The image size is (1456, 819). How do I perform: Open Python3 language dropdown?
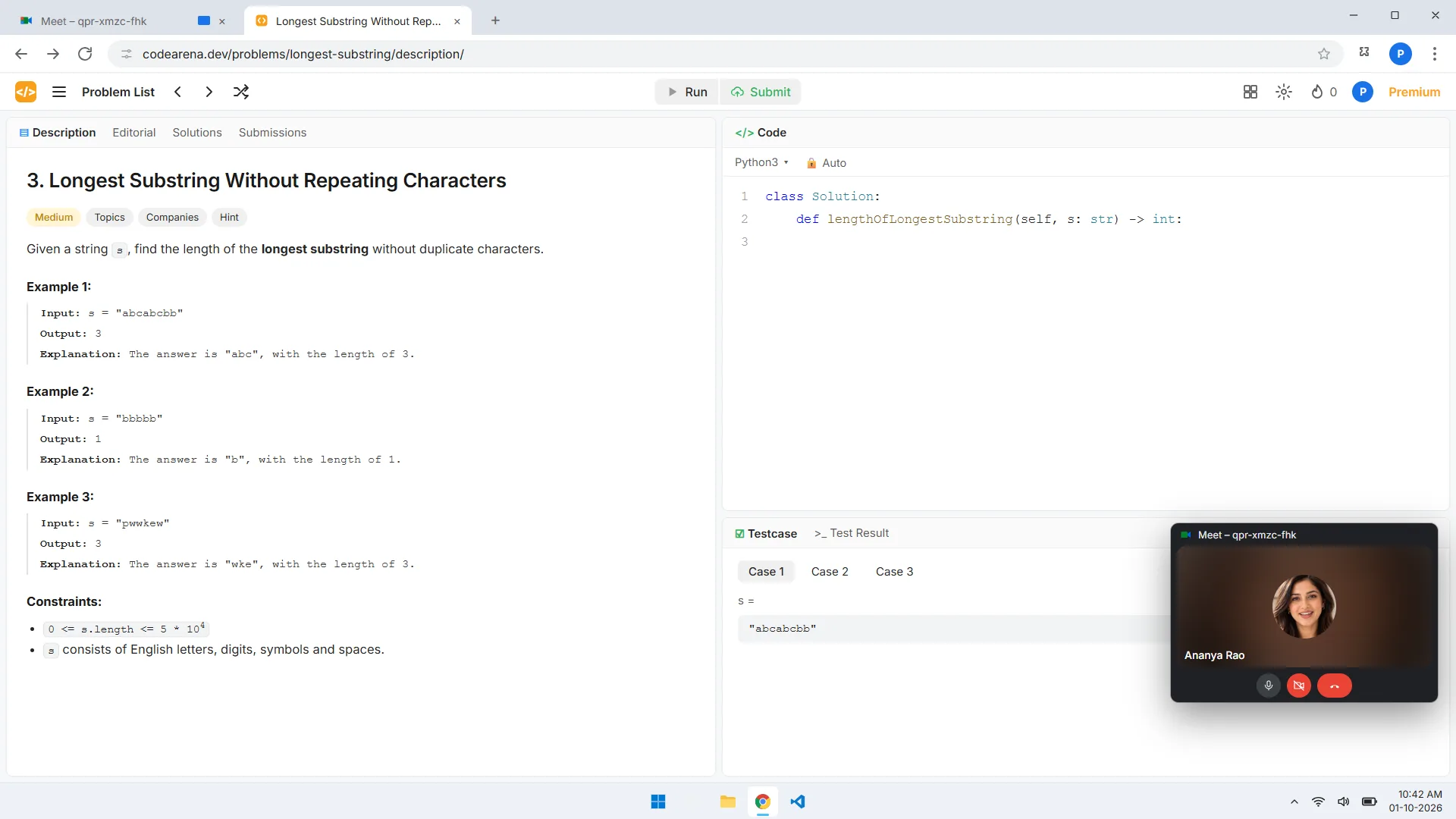pyautogui.click(x=761, y=162)
